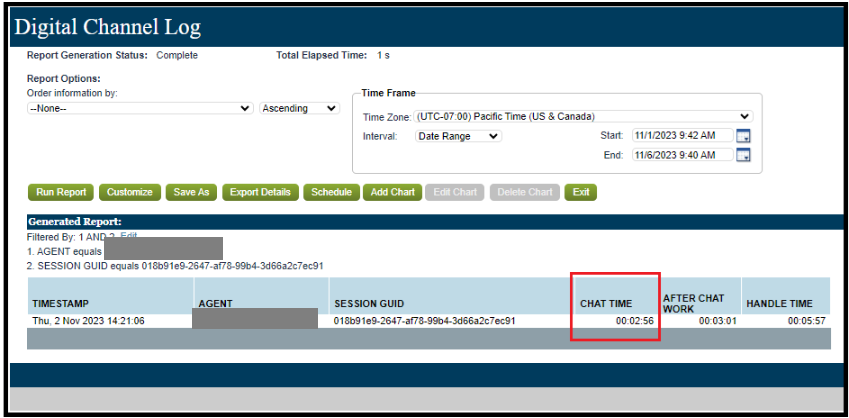This screenshot has width=849, height=418.
Task: Click the disabled Edit Chart button
Action: tap(455, 192)
